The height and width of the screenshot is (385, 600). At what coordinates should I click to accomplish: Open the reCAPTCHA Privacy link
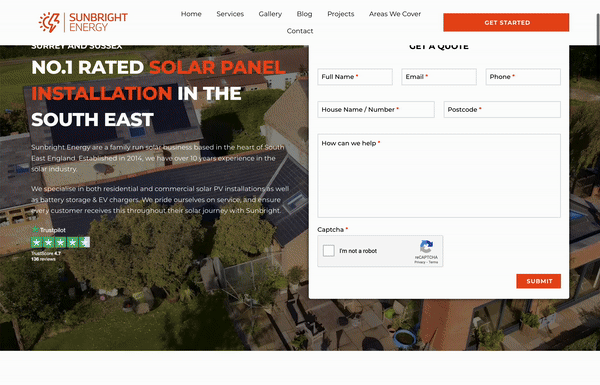420,262
